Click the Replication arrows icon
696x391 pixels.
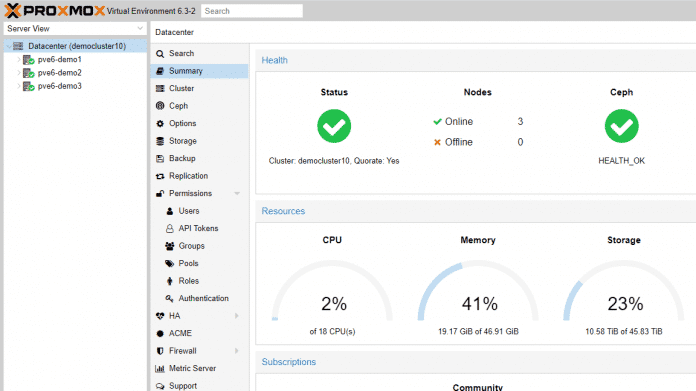pyautogui.click(x=160, y=176)
